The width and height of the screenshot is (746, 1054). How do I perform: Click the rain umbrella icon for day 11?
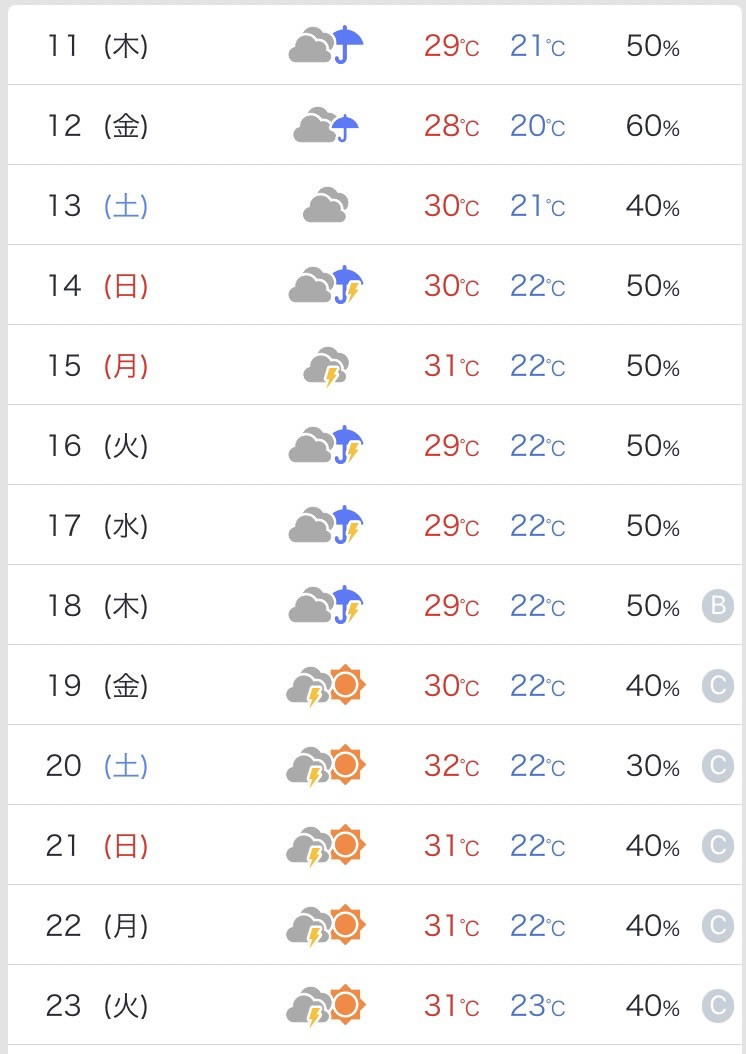[x=326, y=45]
